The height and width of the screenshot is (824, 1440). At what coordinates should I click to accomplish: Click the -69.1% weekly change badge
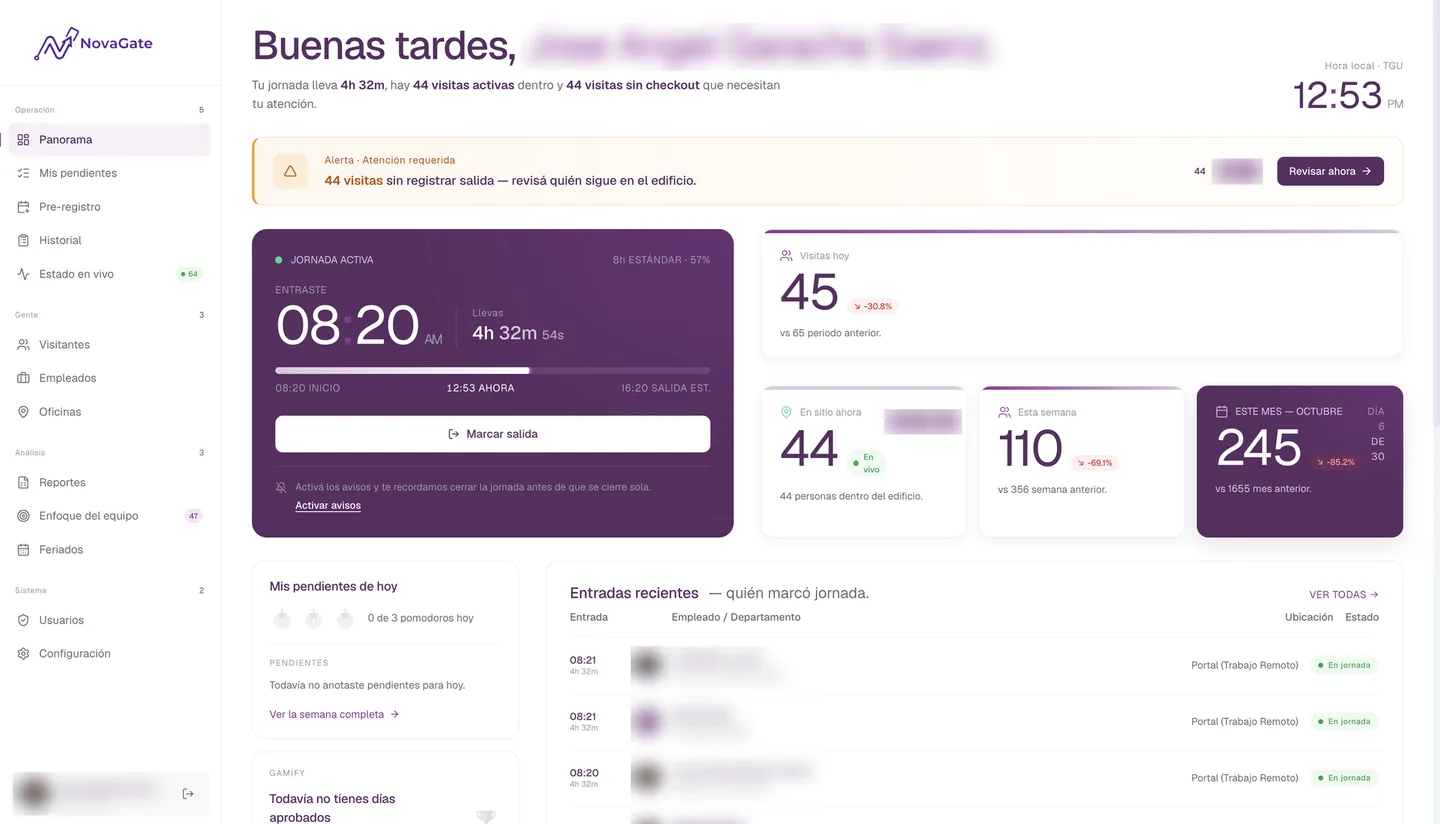click(1093, 463)
